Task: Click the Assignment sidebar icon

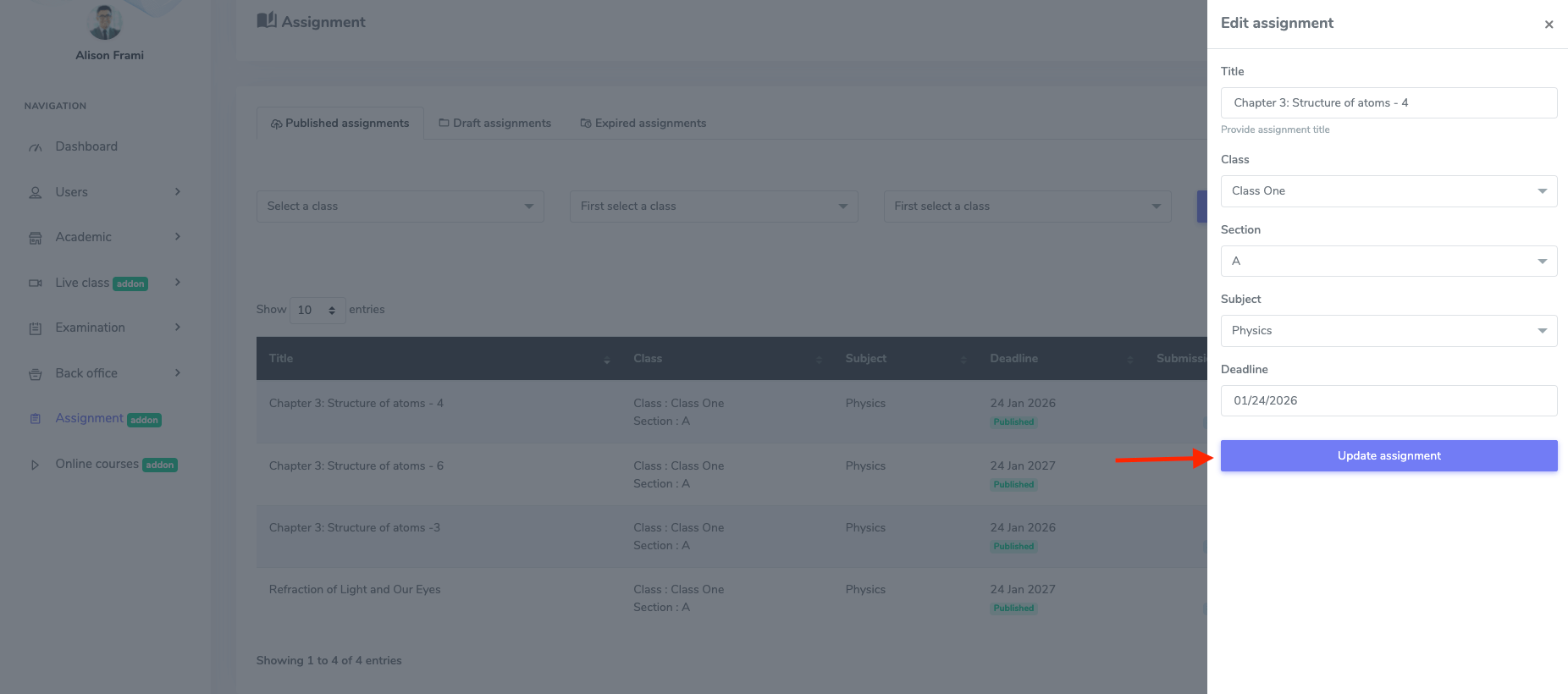Action: pos(36,419)
